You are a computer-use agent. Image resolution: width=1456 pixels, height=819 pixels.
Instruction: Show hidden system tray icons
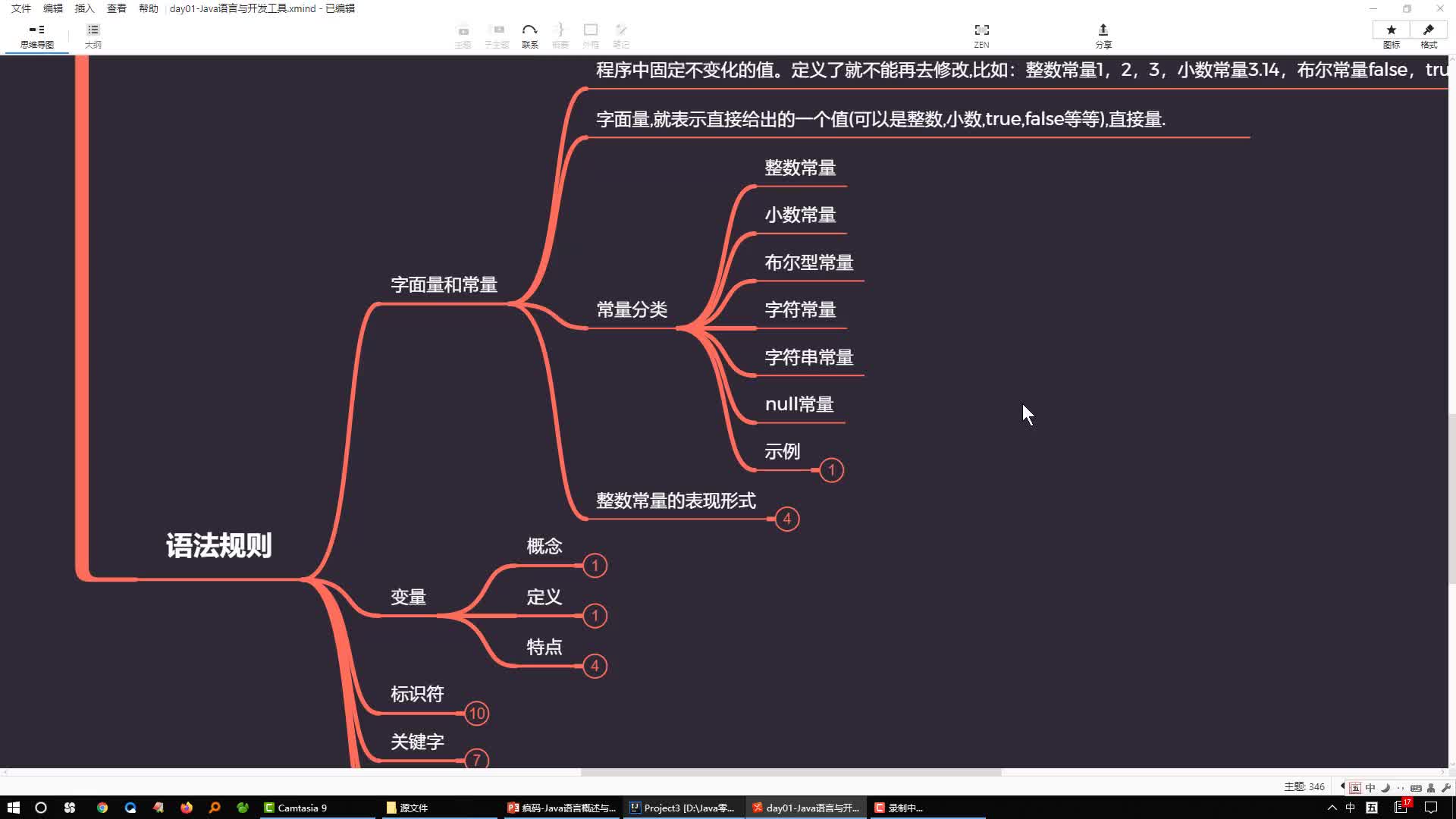click(x=1332, y=808)
